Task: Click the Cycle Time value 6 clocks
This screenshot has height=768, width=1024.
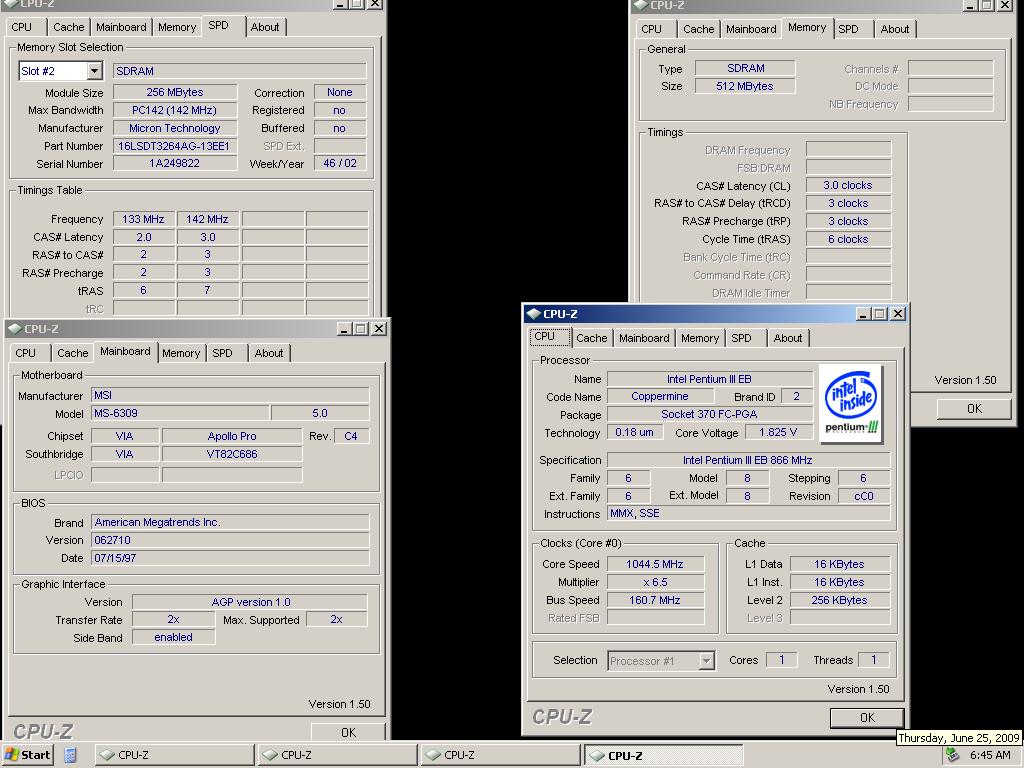Action: click(x=848, y=240)
